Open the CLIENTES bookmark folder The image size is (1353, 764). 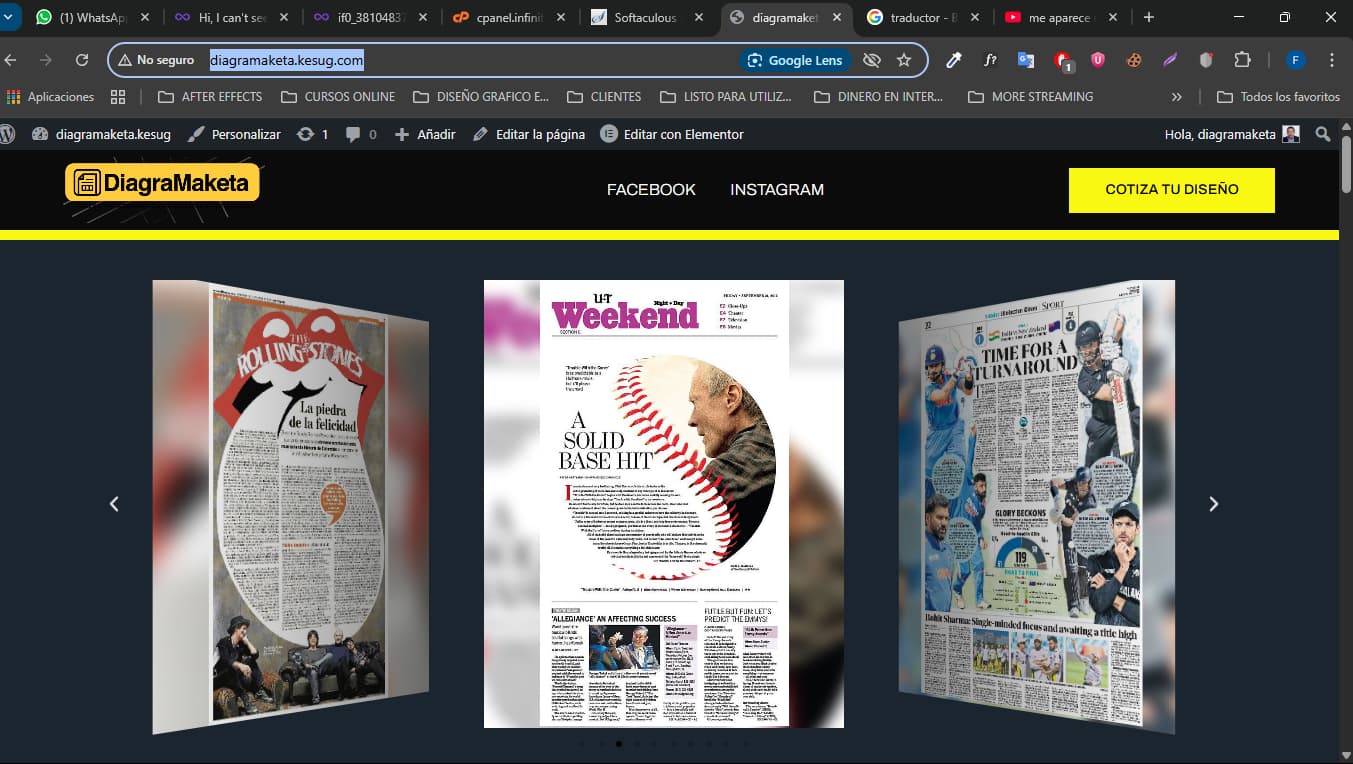(604, 97)
